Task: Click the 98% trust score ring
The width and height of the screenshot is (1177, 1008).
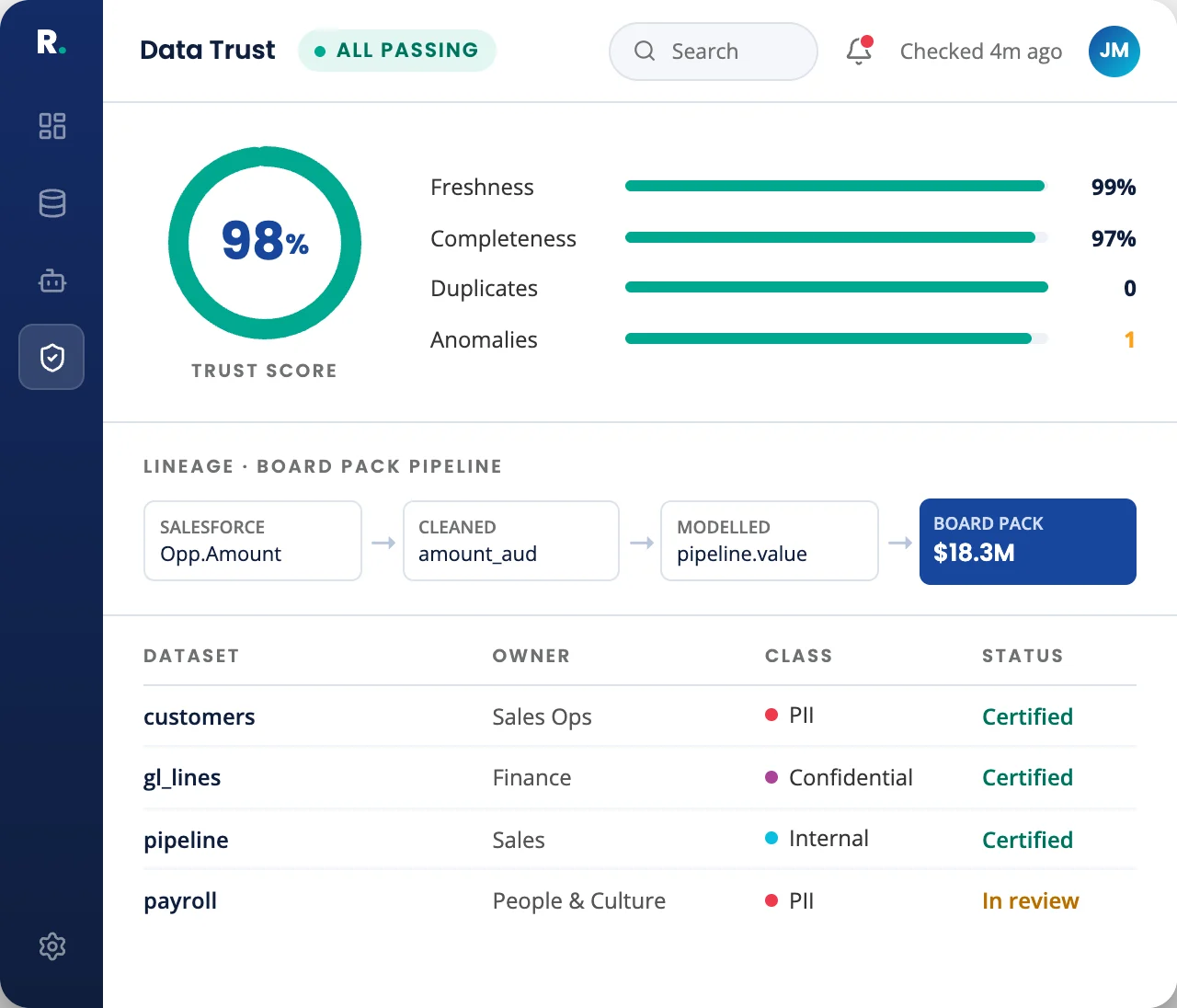Action: [x=265, y=243]
